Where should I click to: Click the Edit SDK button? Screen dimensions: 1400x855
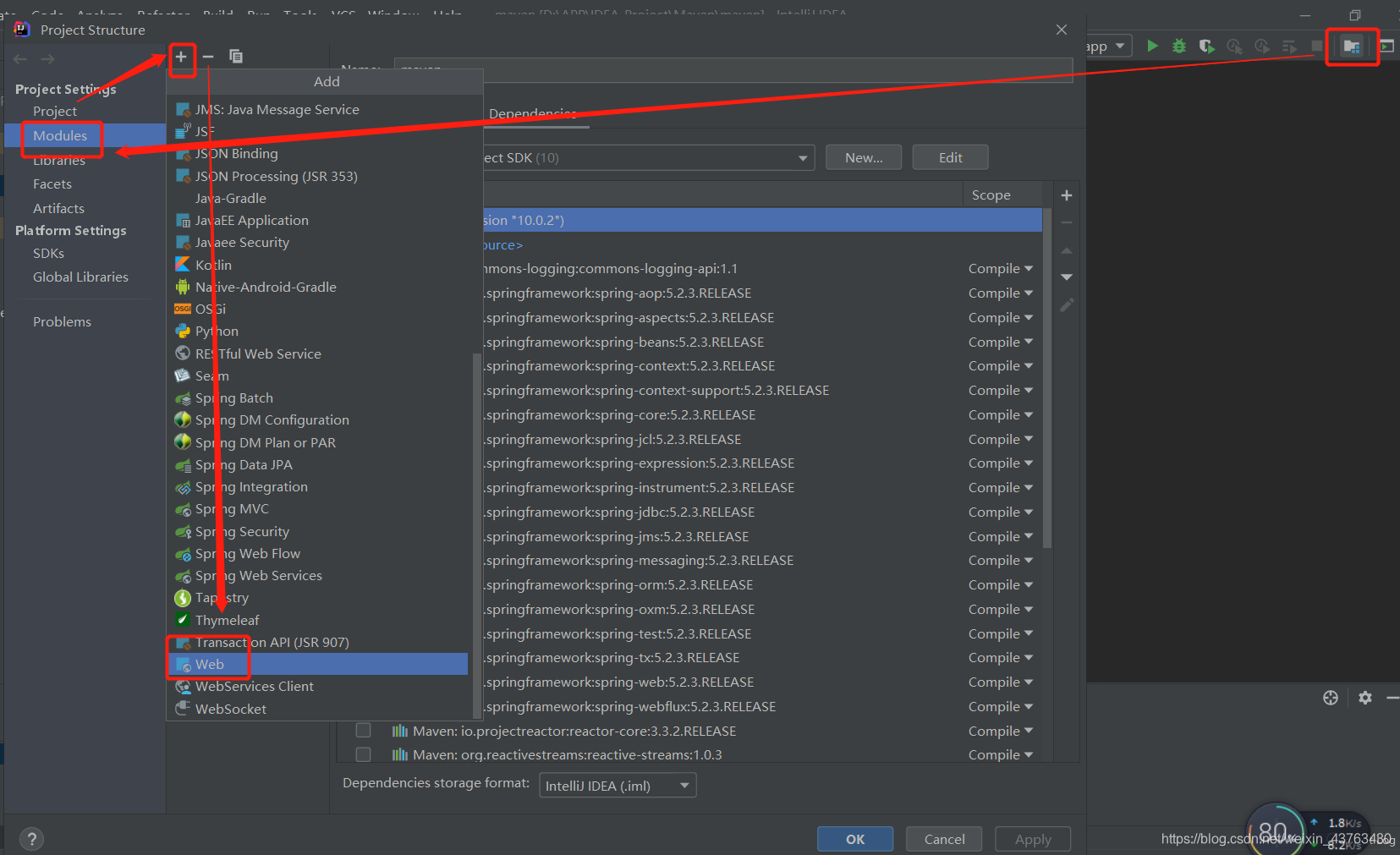950,157
